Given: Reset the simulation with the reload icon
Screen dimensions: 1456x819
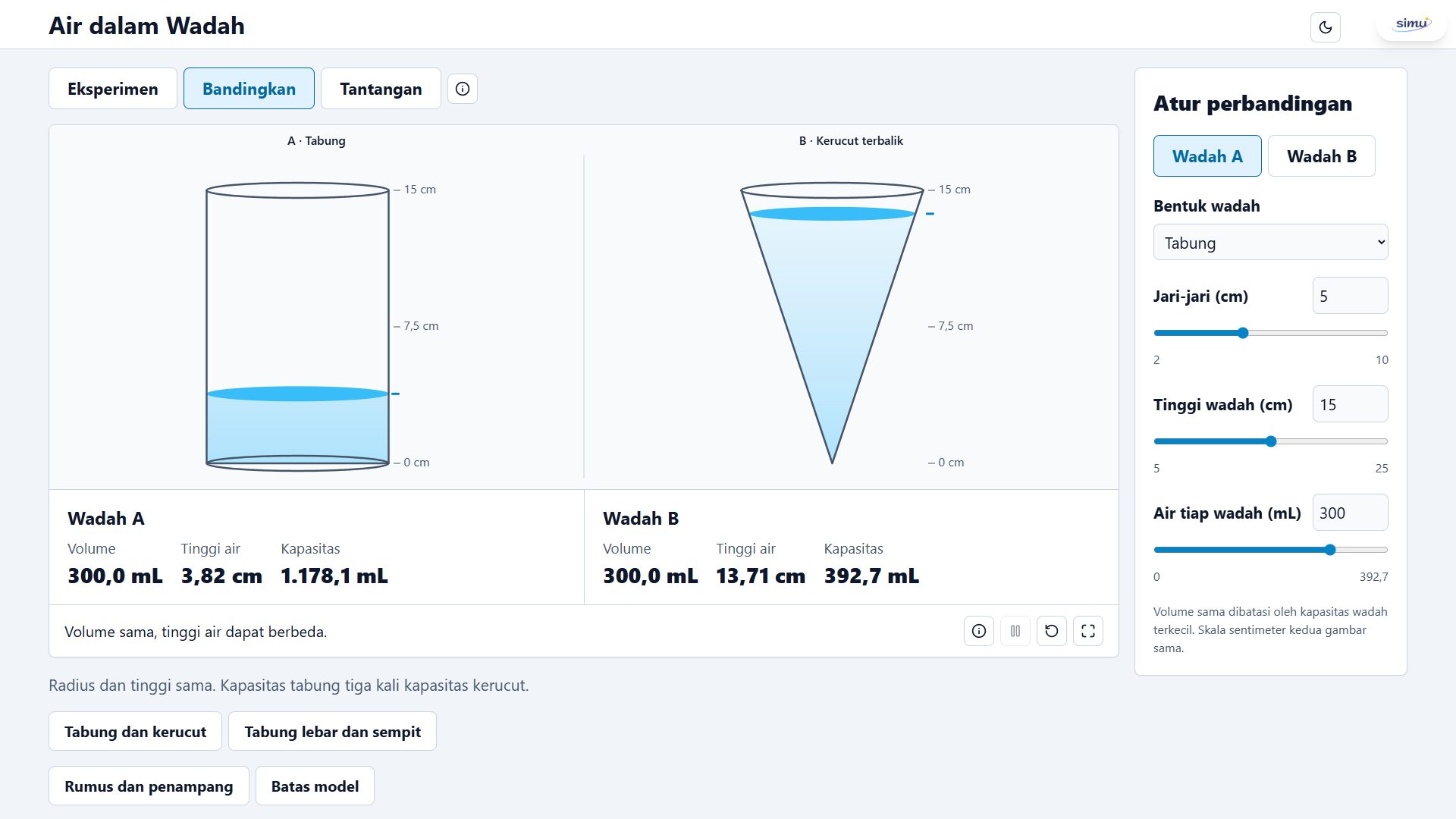Looking at the screenshot, I should pos(1052,631).
